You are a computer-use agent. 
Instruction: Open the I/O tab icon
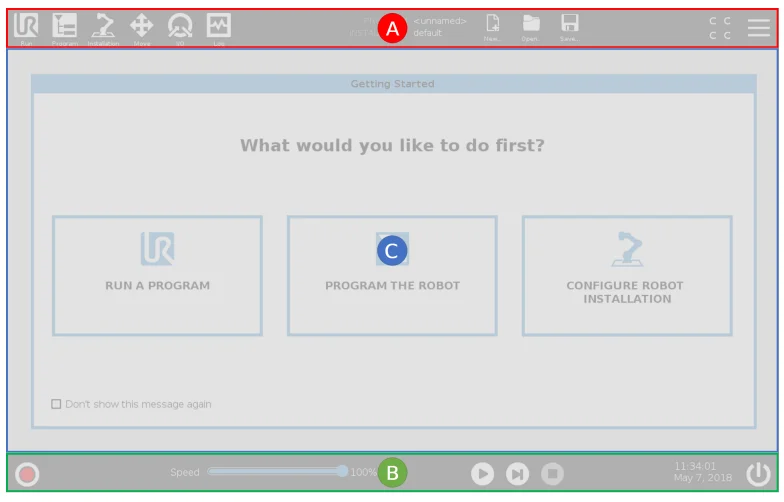point(180,27)
